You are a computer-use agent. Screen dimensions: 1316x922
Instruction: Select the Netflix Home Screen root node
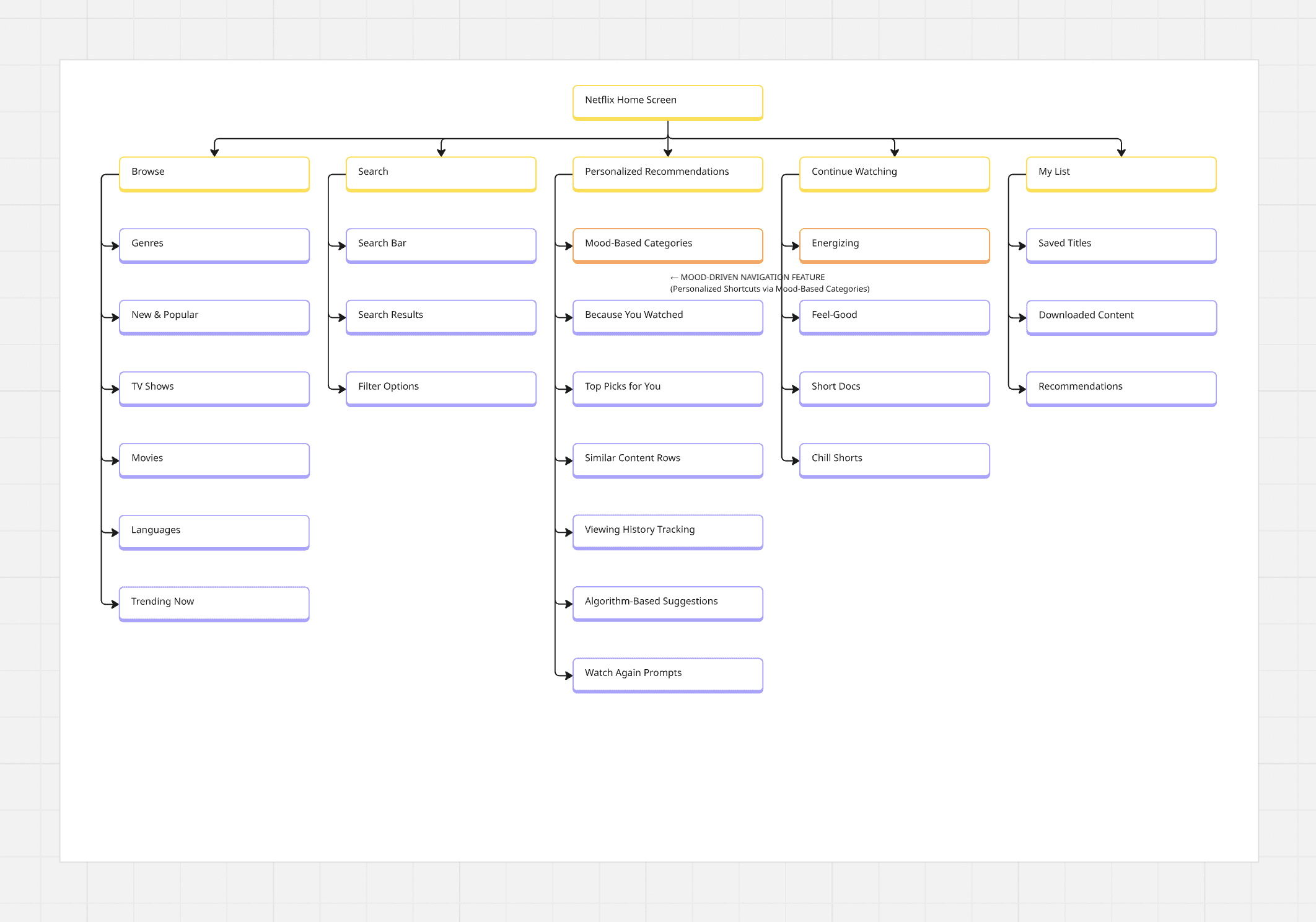click(x=667, y=102)
